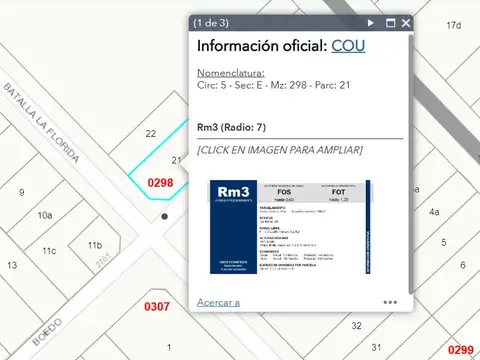Screen dimensions: 480x360
Task: Click block number 0299 label
Action: pyautogui.click(x=461, y=350)
